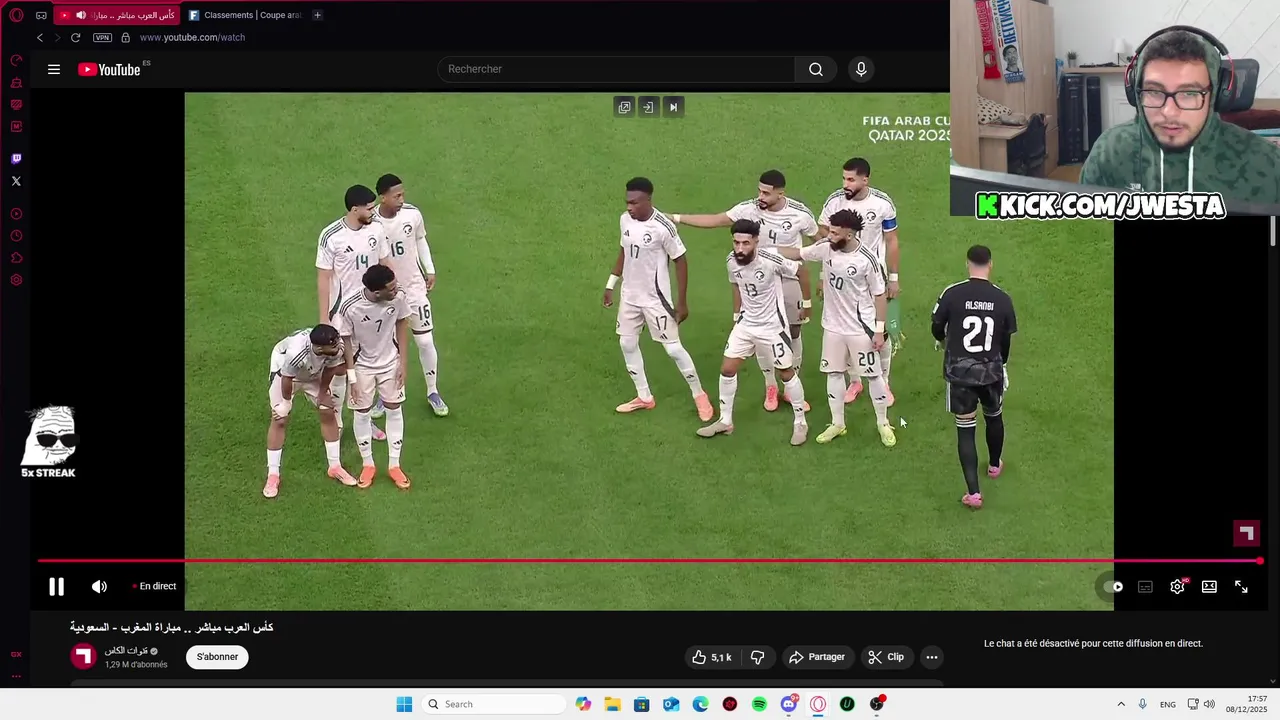This screenshot has width=1280, height=720.
Task: Open the channel name link below title
Action: pos(126,651)
